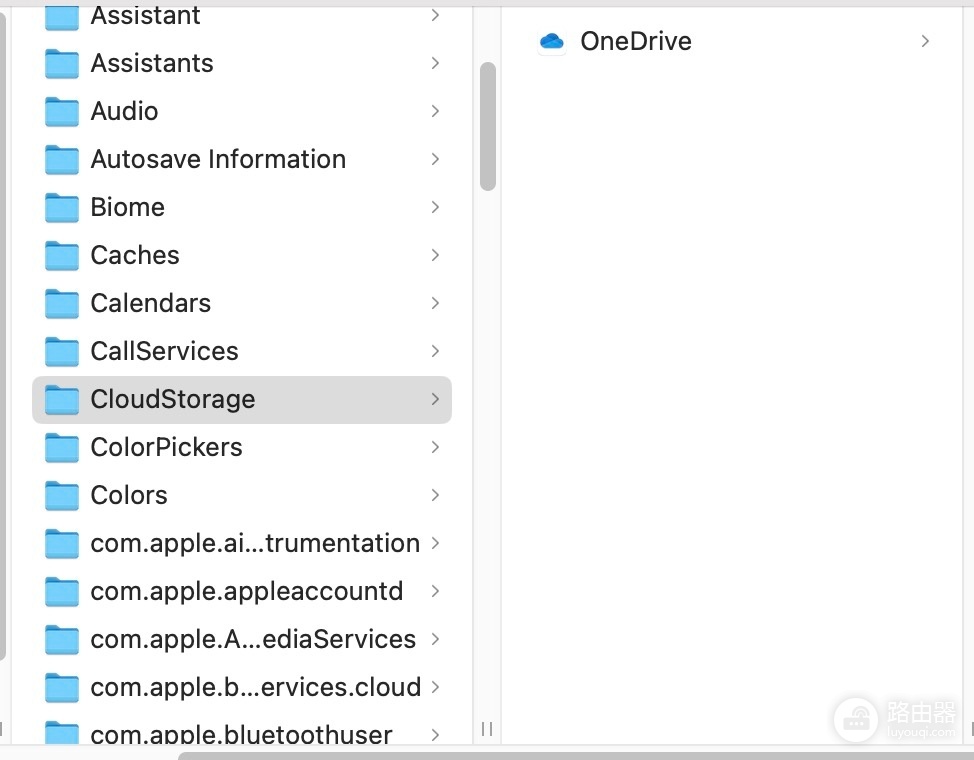Select com.apple.b…ervices.cloud folder name
Screen dimensions: 974x760
255,687
